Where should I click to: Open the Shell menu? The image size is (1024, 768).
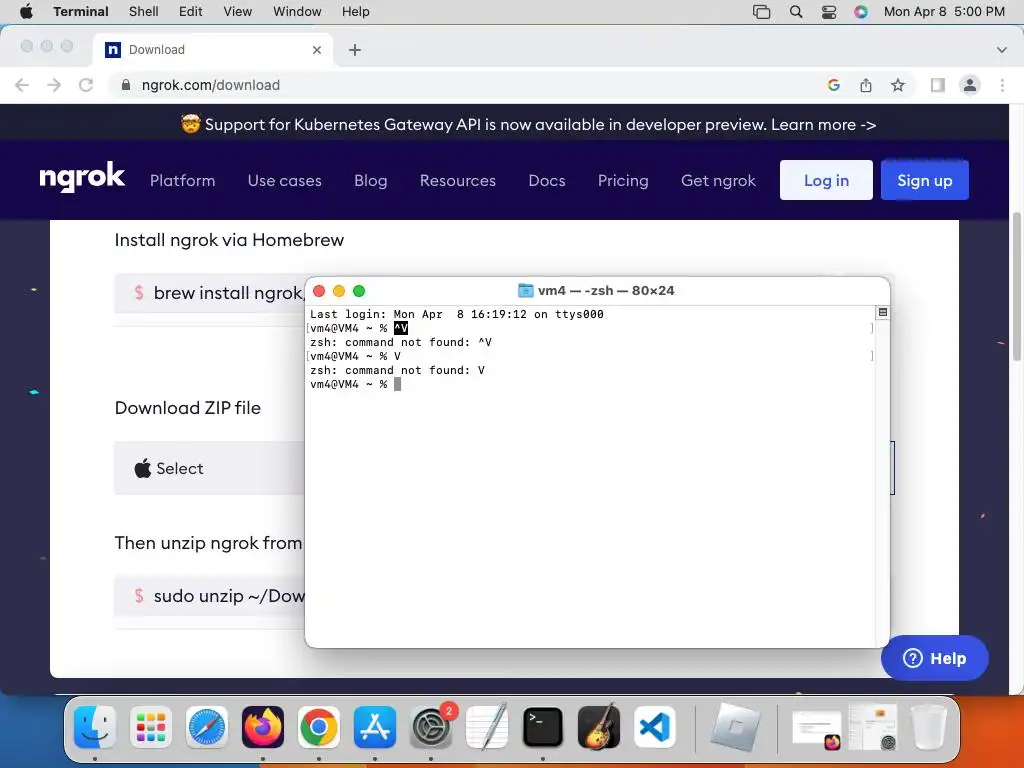coord(144,12)
